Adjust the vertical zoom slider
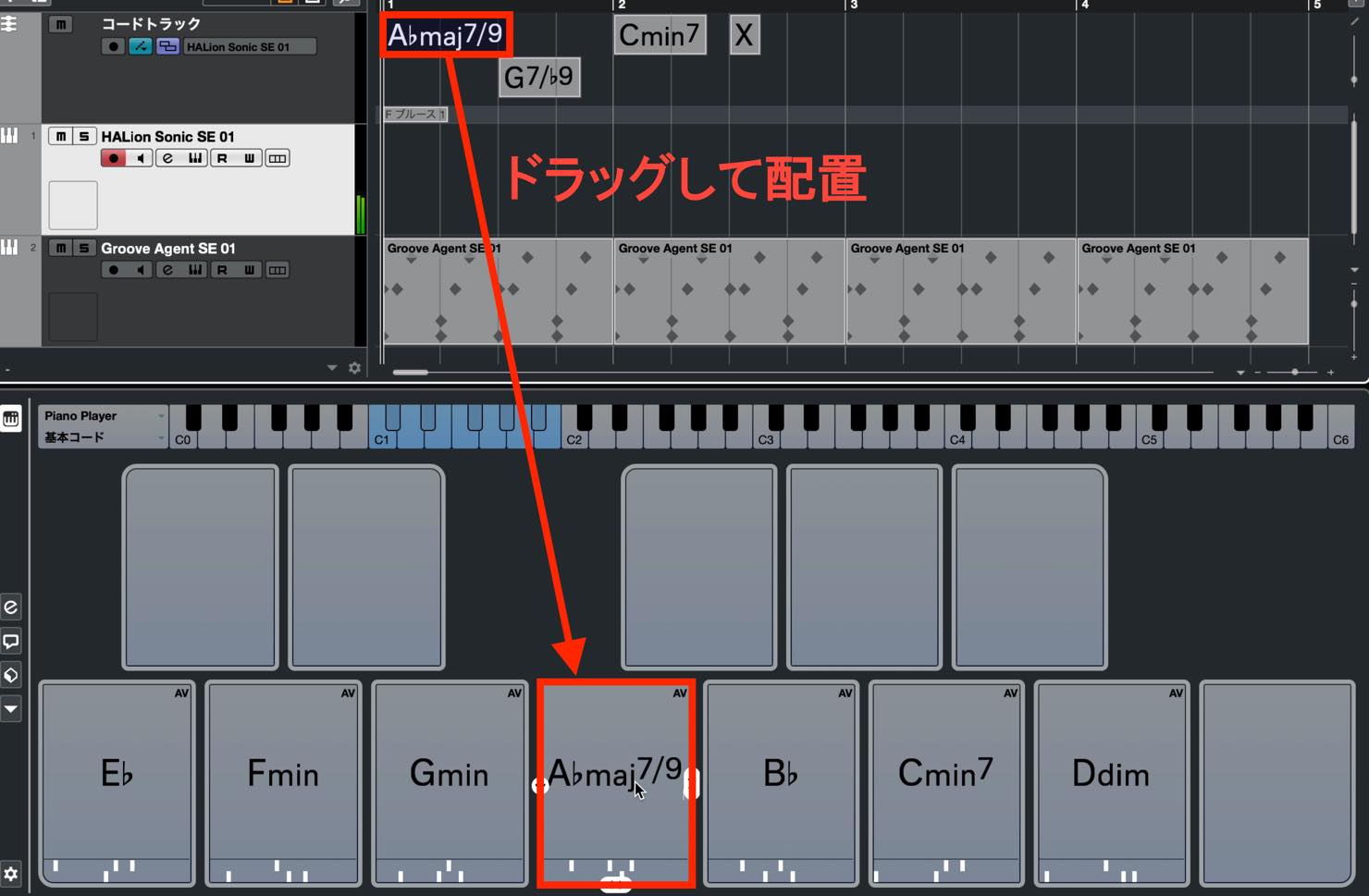 pos(1354,303)
